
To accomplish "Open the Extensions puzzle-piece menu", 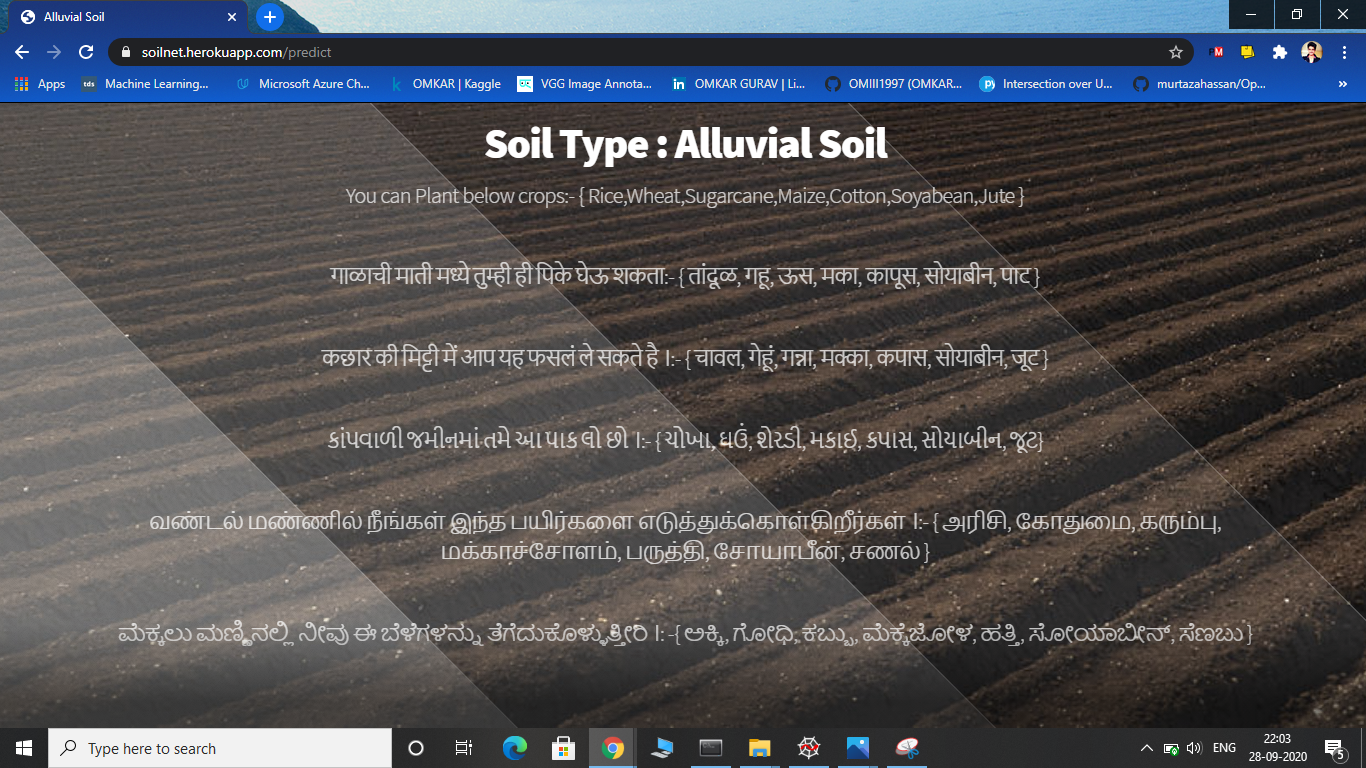I will (x=1279, y=52).
